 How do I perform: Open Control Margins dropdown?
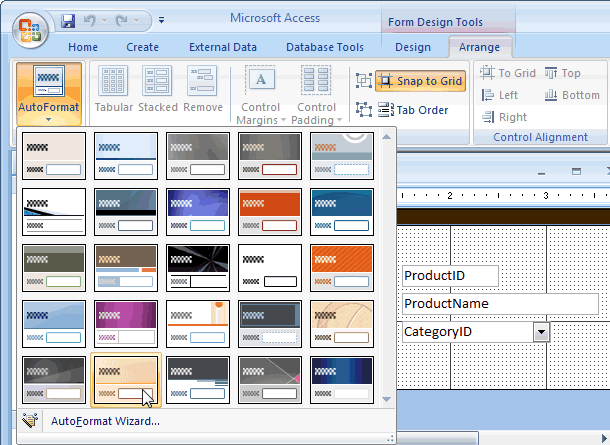(x=261, y=95)
